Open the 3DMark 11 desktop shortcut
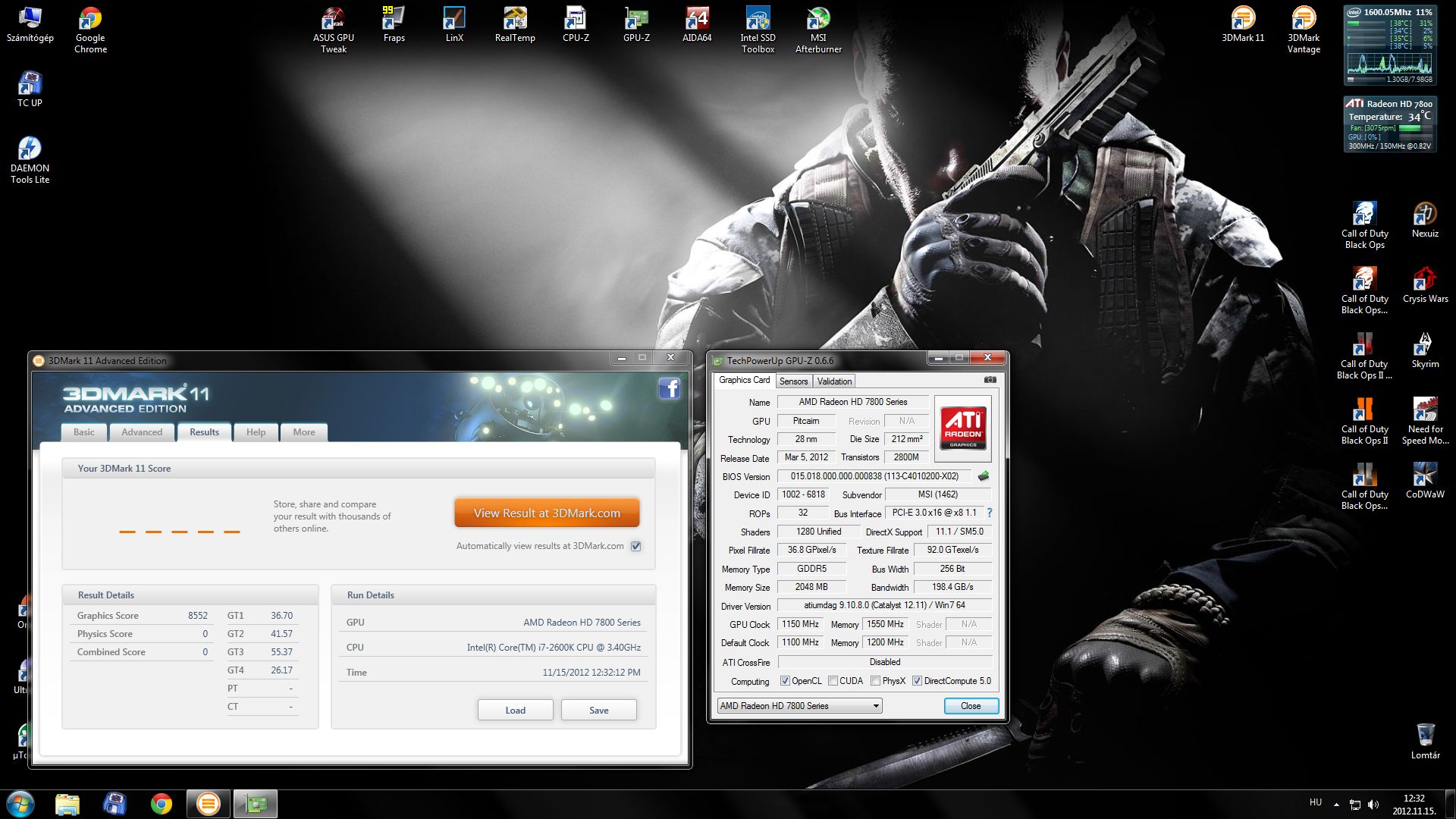 (1243, 25)
